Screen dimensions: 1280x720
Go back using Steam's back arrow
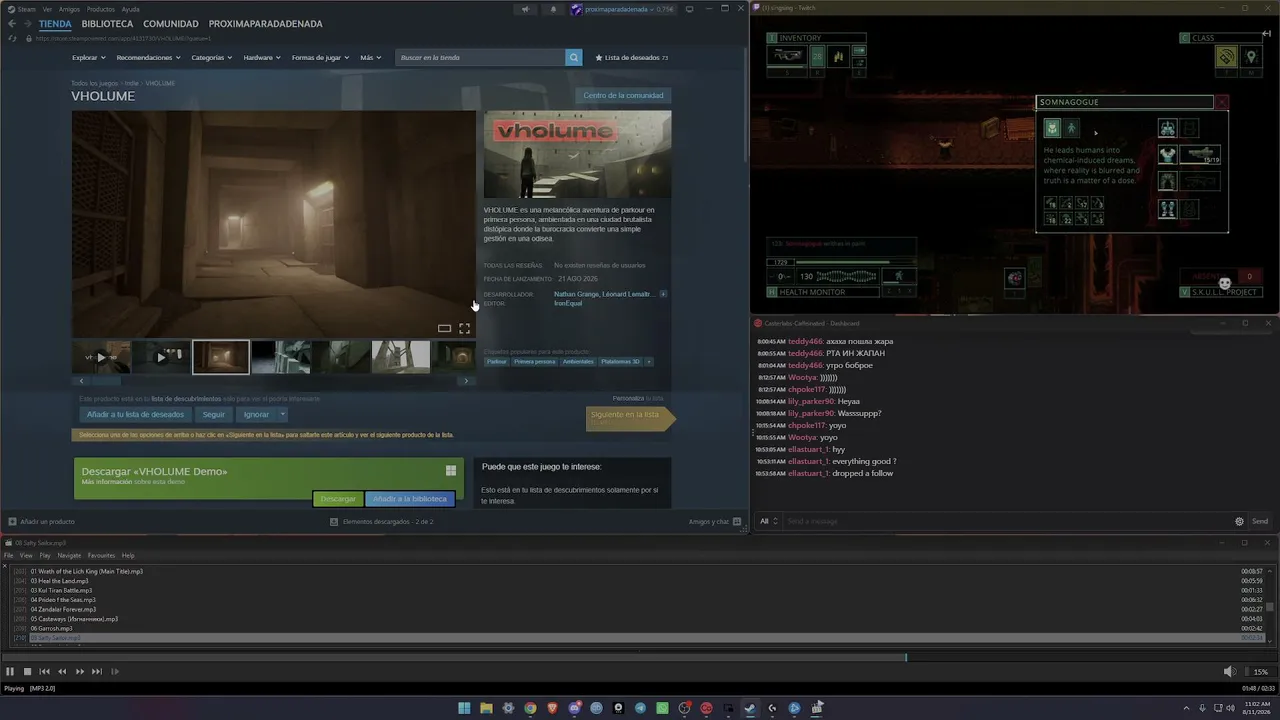[12, 23]
